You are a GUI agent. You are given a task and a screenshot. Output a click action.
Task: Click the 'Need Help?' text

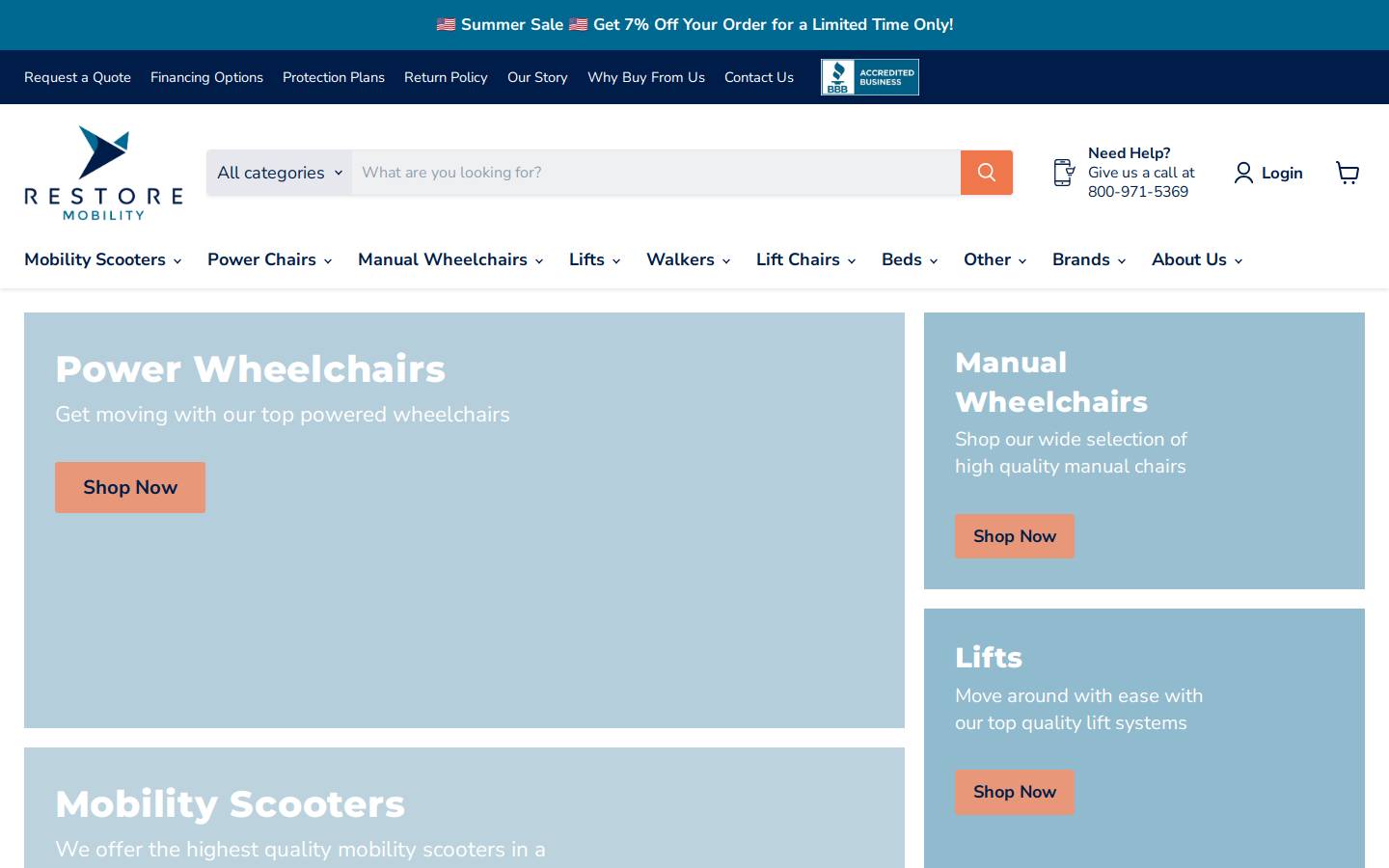tap(1130, 153)
